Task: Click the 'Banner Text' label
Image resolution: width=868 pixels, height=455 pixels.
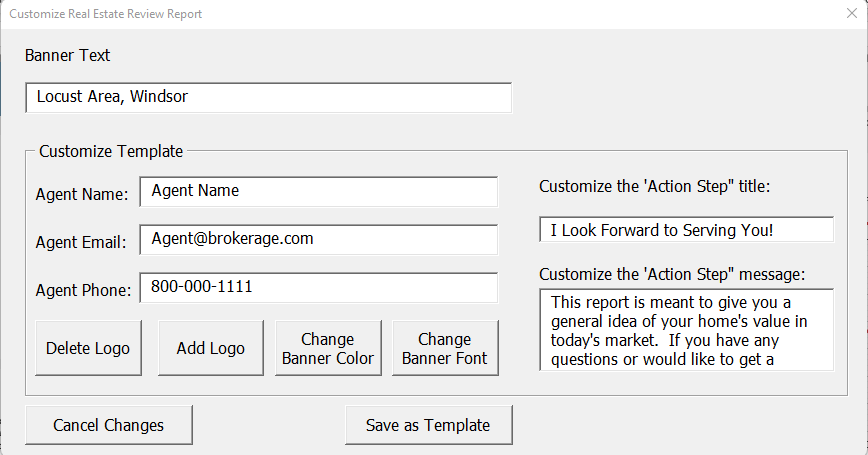Action: 68,56
